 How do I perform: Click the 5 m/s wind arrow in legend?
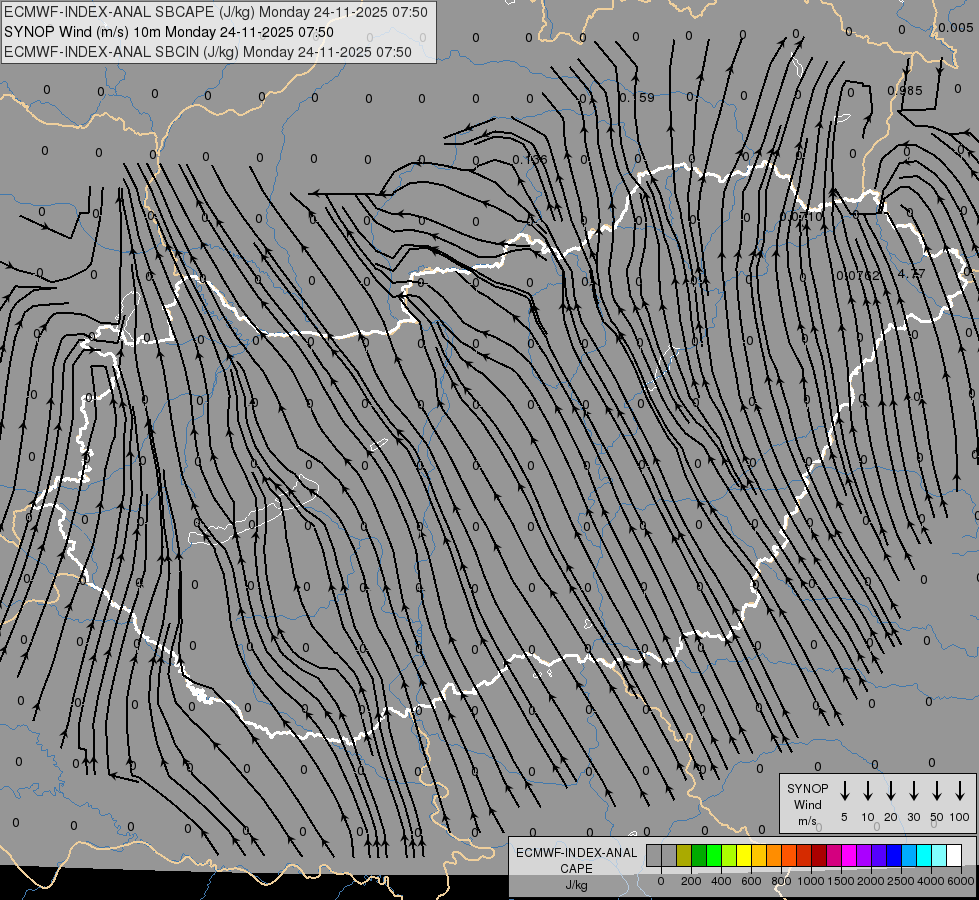844,791
